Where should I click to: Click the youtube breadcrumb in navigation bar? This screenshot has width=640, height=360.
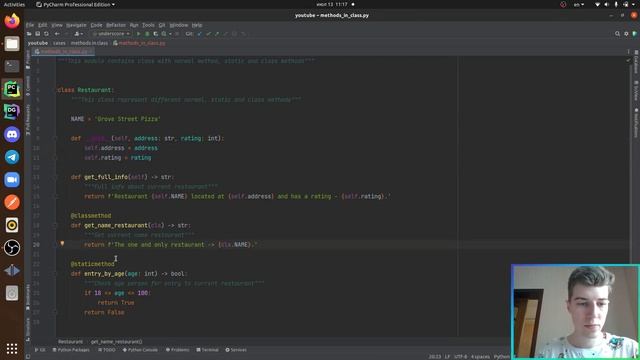(x=38, y=43)
